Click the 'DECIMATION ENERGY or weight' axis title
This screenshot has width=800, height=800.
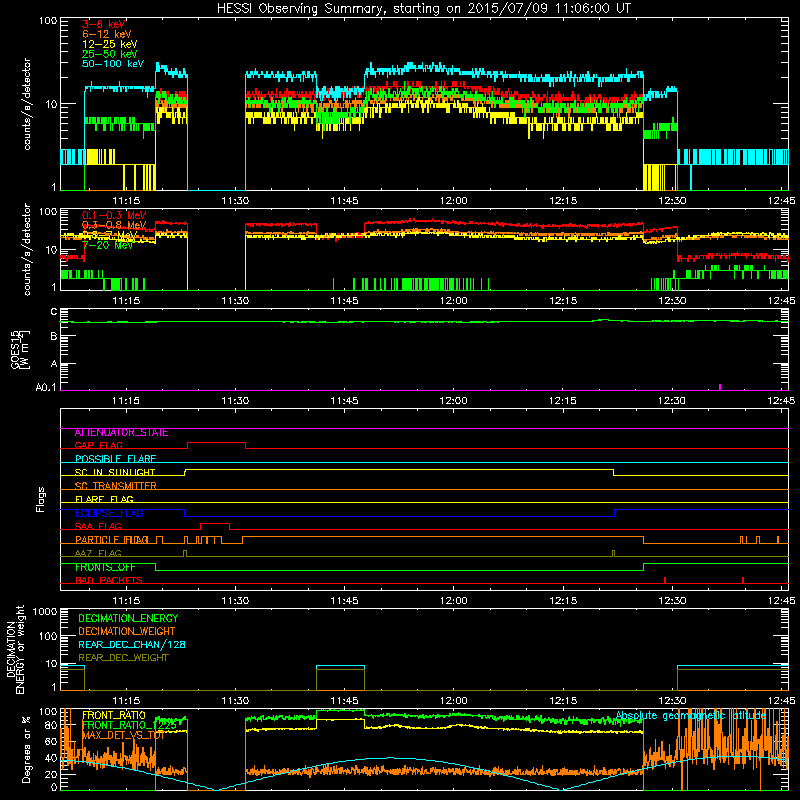click(x=15, y=649)
